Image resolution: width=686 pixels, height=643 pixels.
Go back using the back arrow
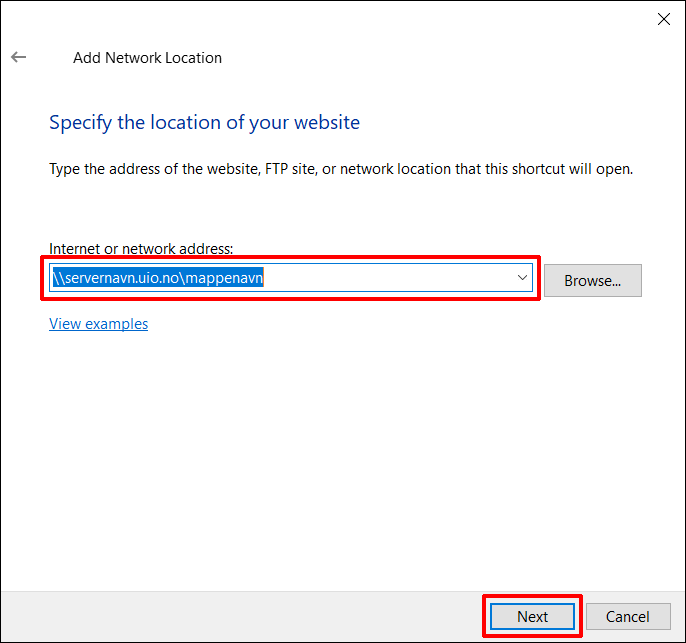pos(18,57)
